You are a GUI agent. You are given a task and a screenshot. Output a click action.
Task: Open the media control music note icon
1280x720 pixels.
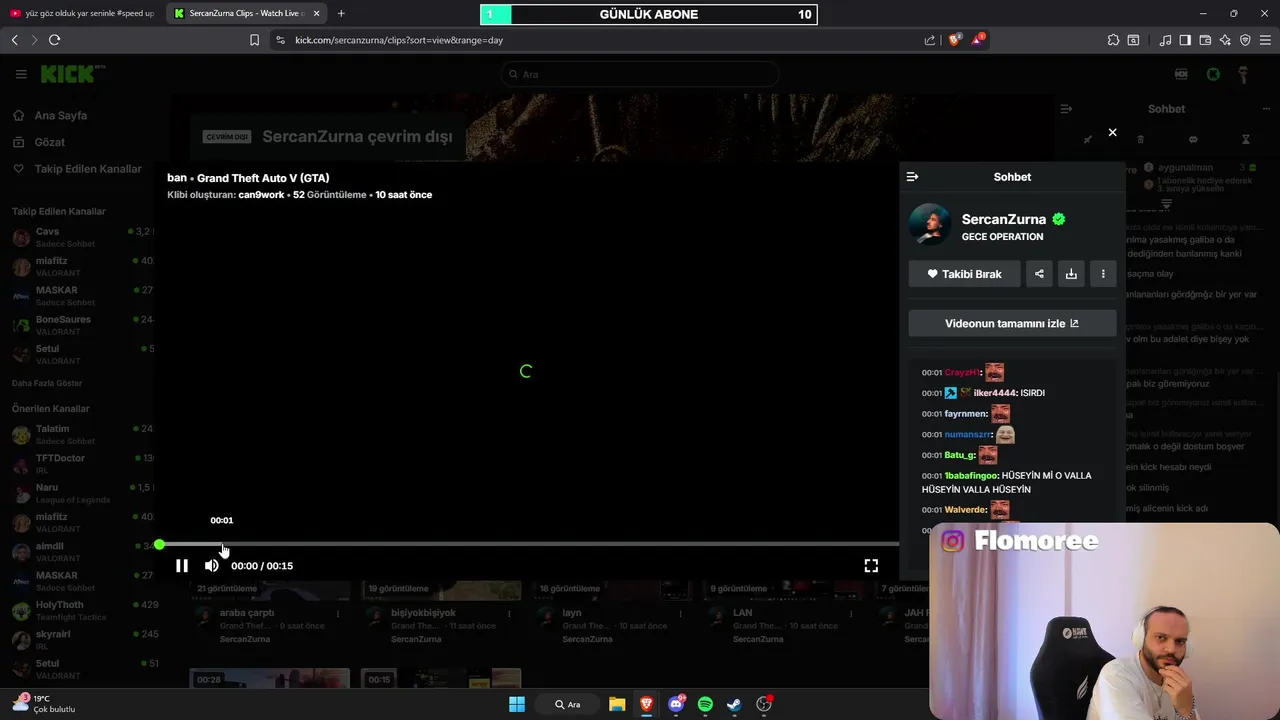tap(1165, 40)
